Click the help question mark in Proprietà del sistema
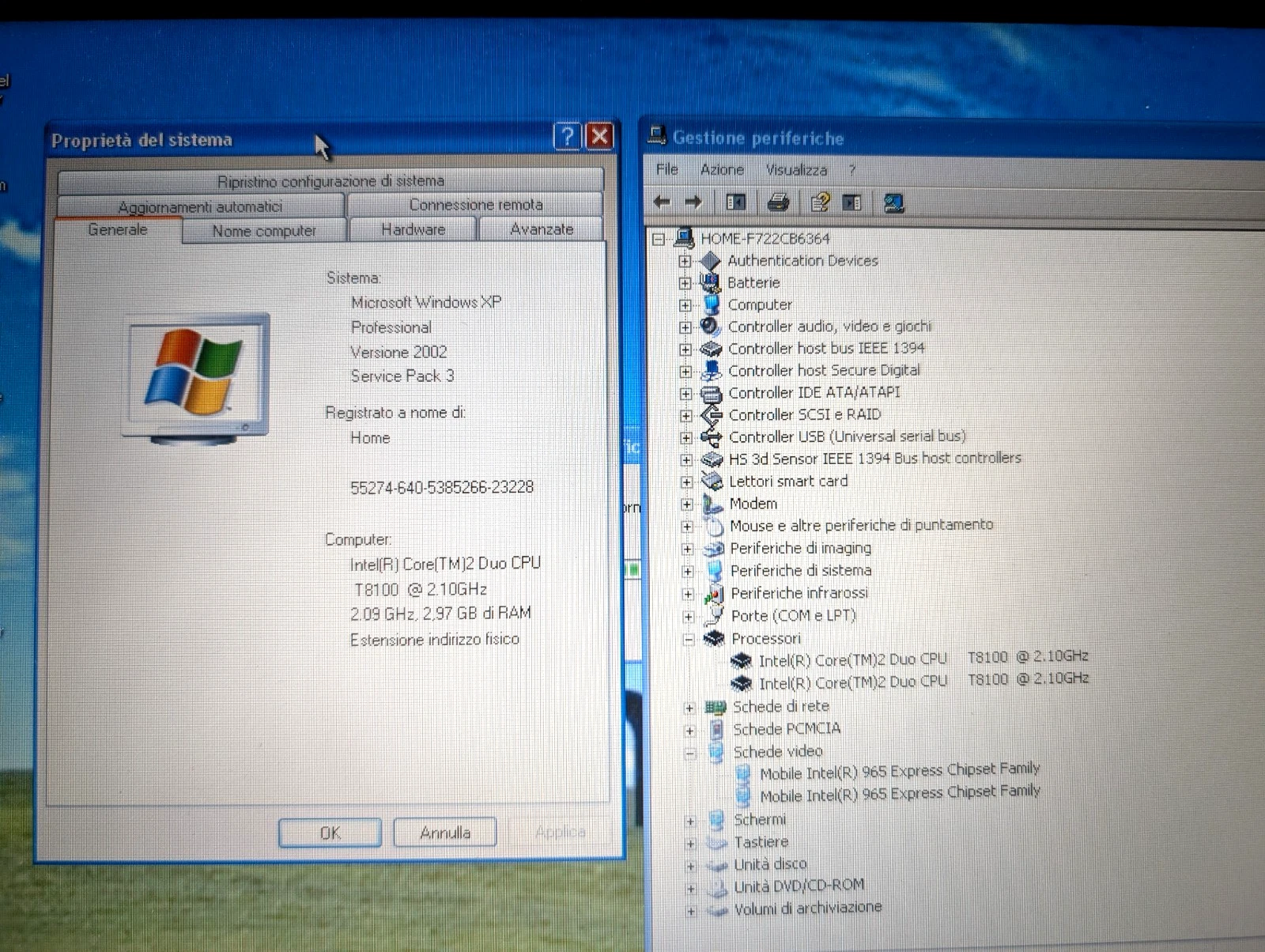Screen dimensions: 1265x952 [x=567, y=137]
